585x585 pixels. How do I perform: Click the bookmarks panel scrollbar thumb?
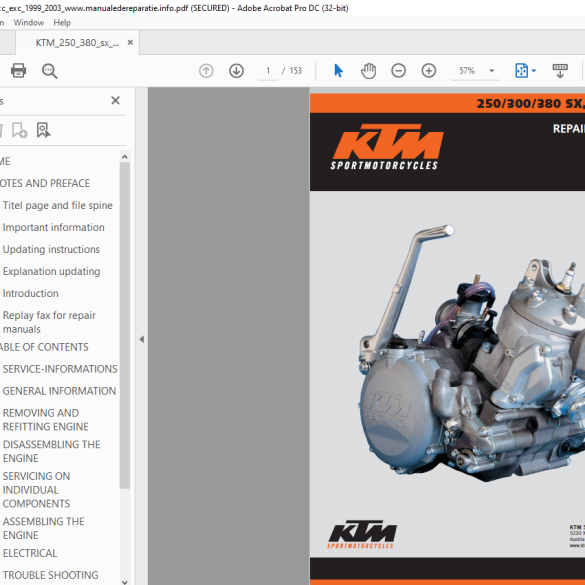tap(125, 325)
